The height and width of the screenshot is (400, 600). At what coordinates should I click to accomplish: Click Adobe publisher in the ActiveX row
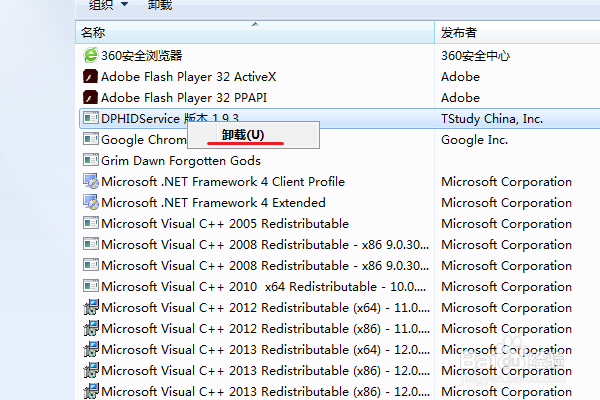[460, 77]
